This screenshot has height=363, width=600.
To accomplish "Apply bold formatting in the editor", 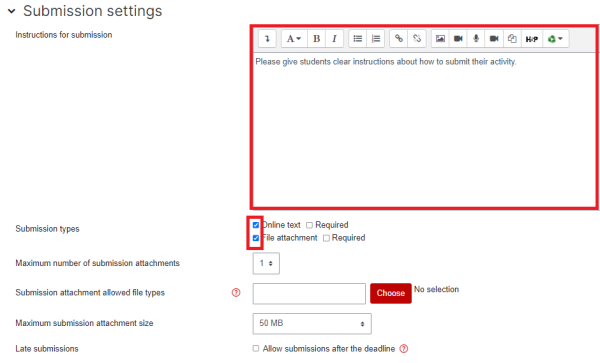I will [316, 39].
